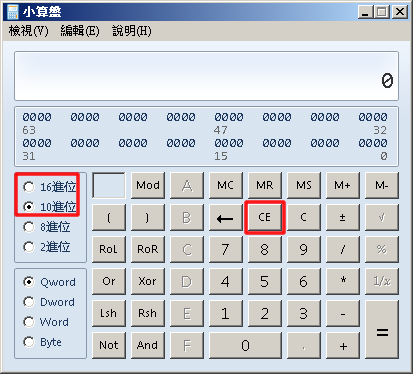Click the addition + button
The image size is (413, 374).
point(343,345)
